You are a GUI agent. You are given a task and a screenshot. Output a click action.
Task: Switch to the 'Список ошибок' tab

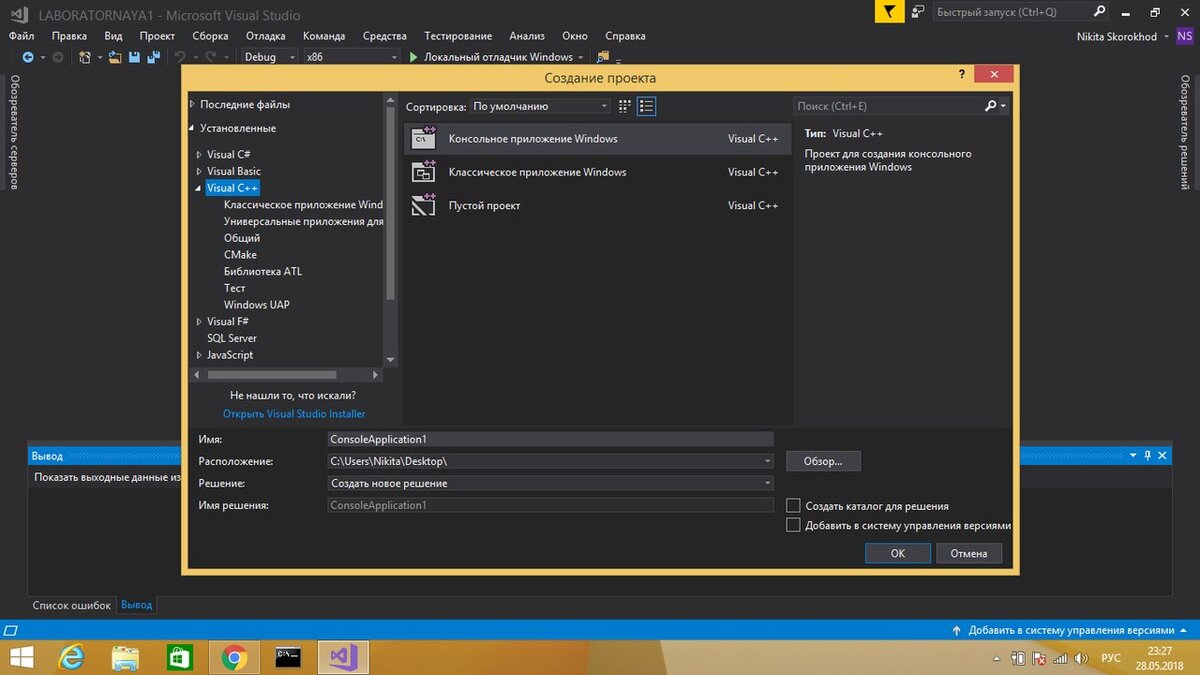point(72,605)
